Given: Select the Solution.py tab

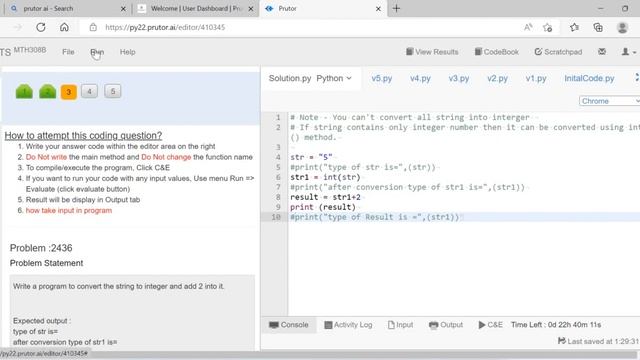Looking at the screenshot, I should (290, 78).
